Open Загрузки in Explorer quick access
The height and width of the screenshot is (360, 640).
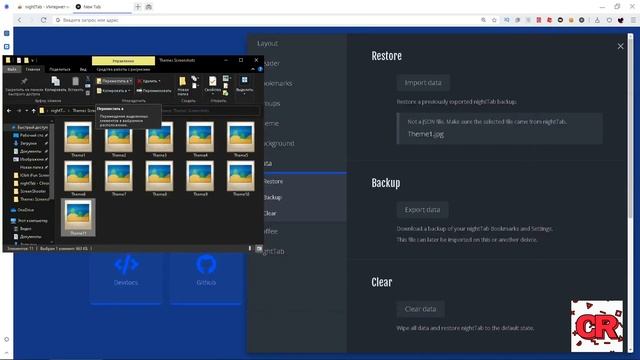pos(28,143)
